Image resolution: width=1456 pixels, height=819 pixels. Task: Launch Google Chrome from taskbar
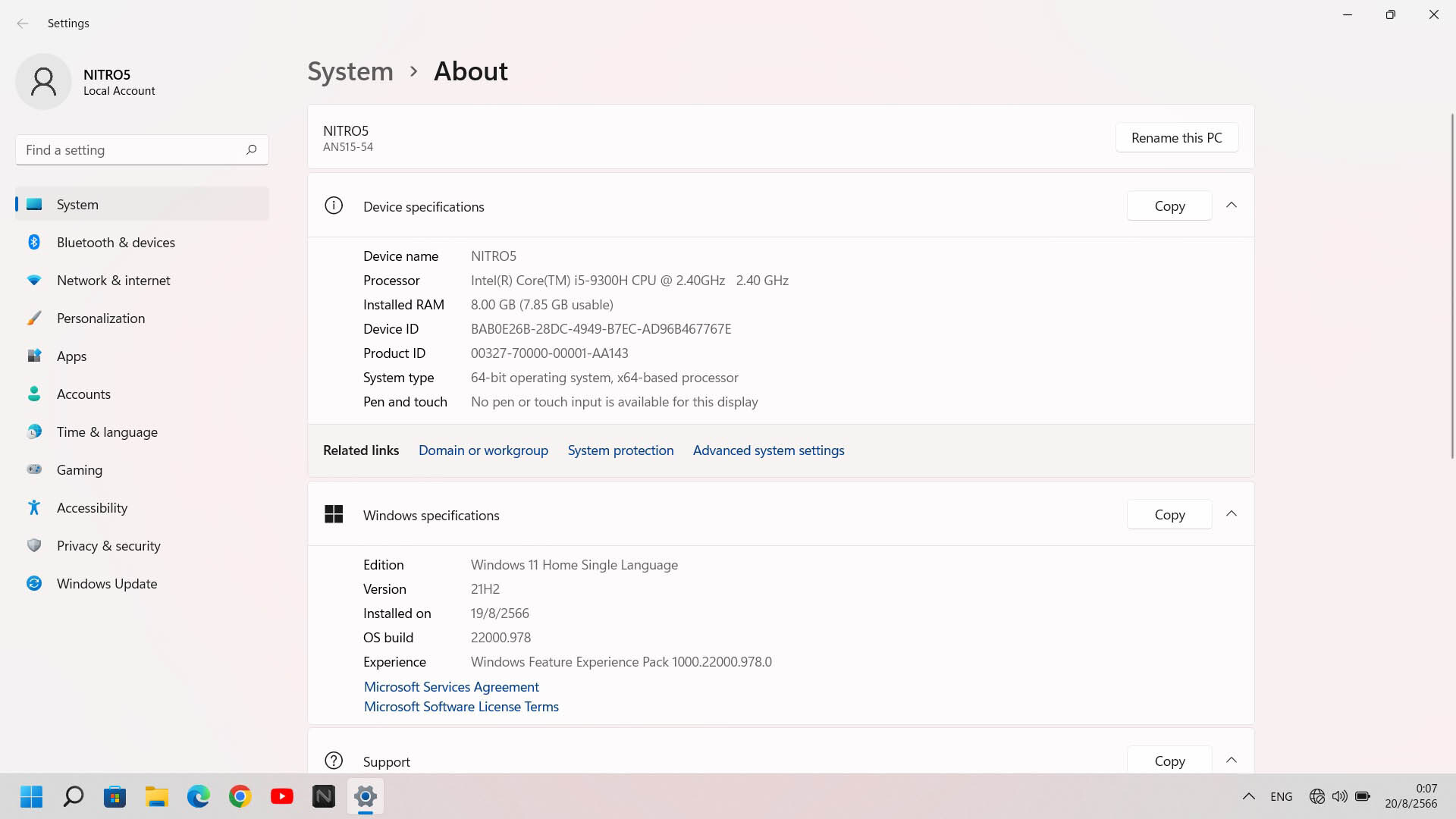tap(240, 796)
